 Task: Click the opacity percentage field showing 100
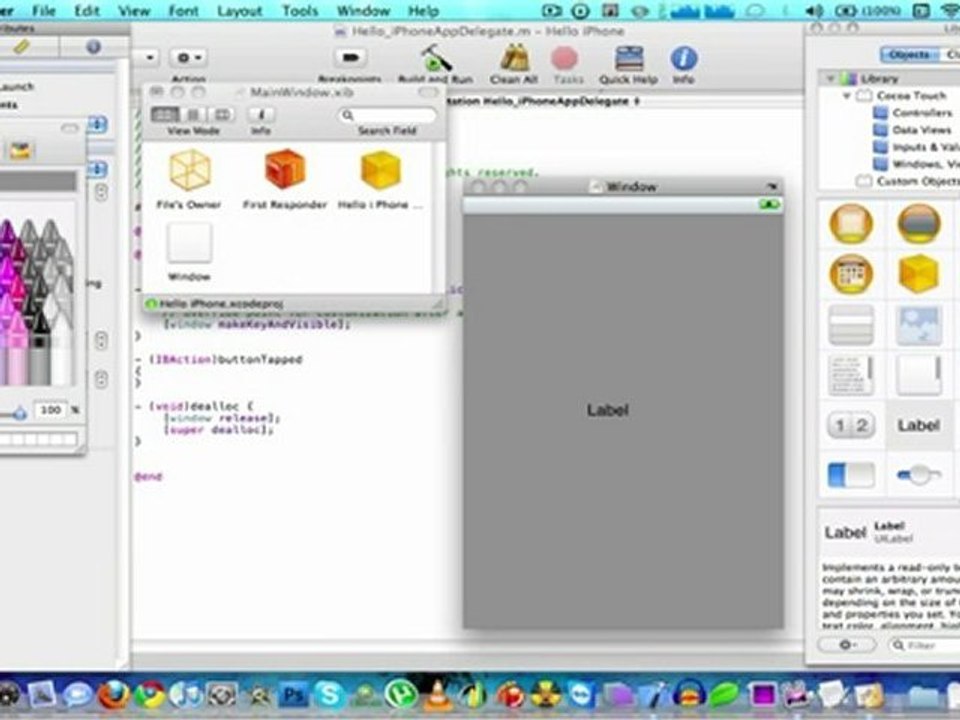click(50, 410)
